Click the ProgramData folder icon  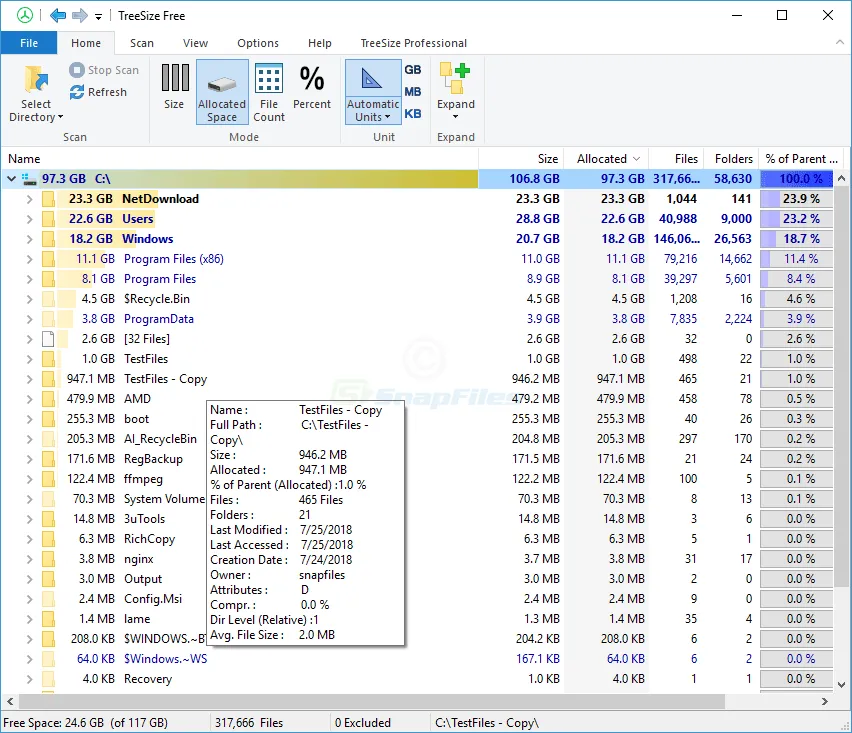[48, 319]
